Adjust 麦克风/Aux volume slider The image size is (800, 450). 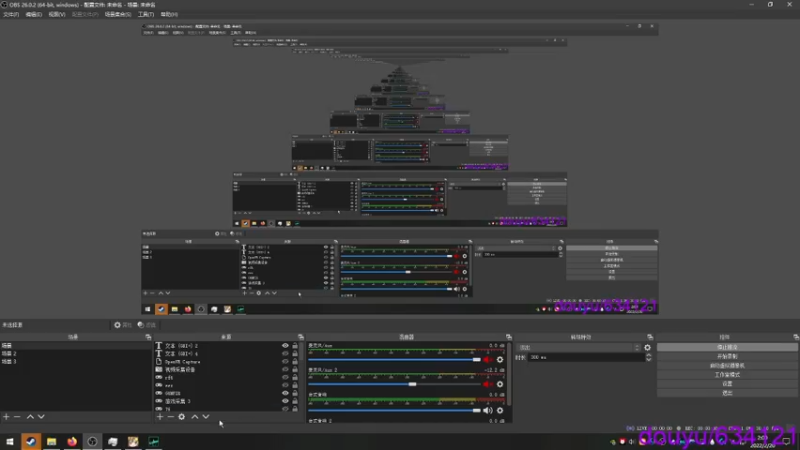pos(394,360)
